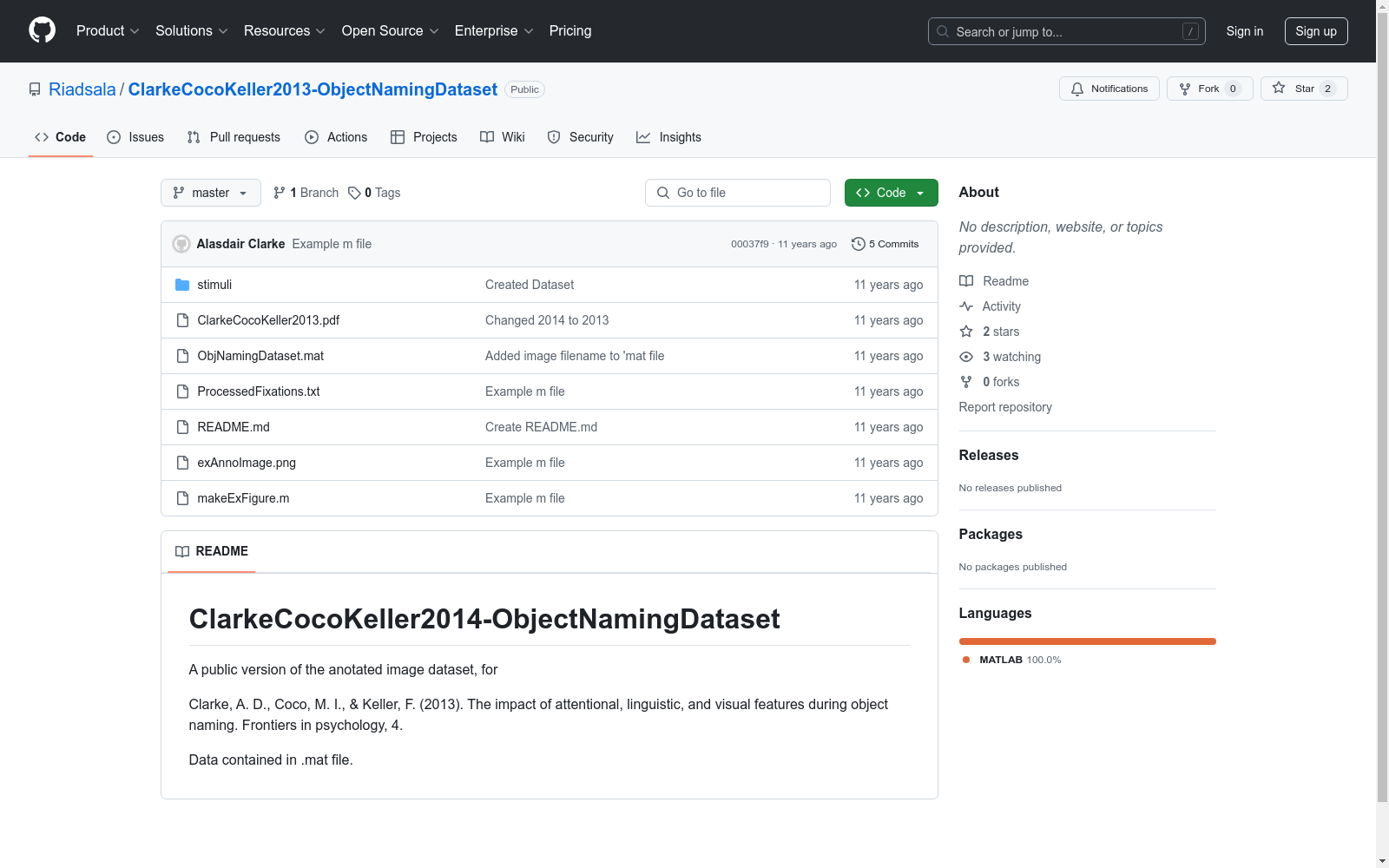Open the Insights tab
The width and height of the screenshot is (1389, 868).
669,137
